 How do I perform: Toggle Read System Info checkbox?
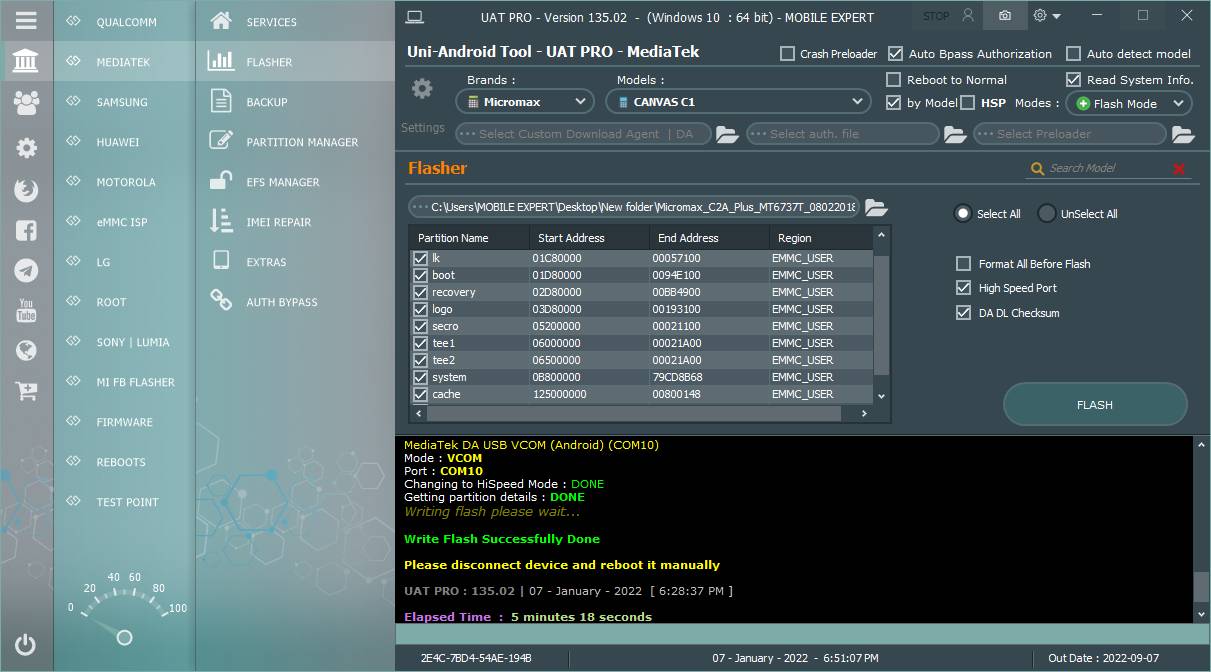[x=1073, y=80]
